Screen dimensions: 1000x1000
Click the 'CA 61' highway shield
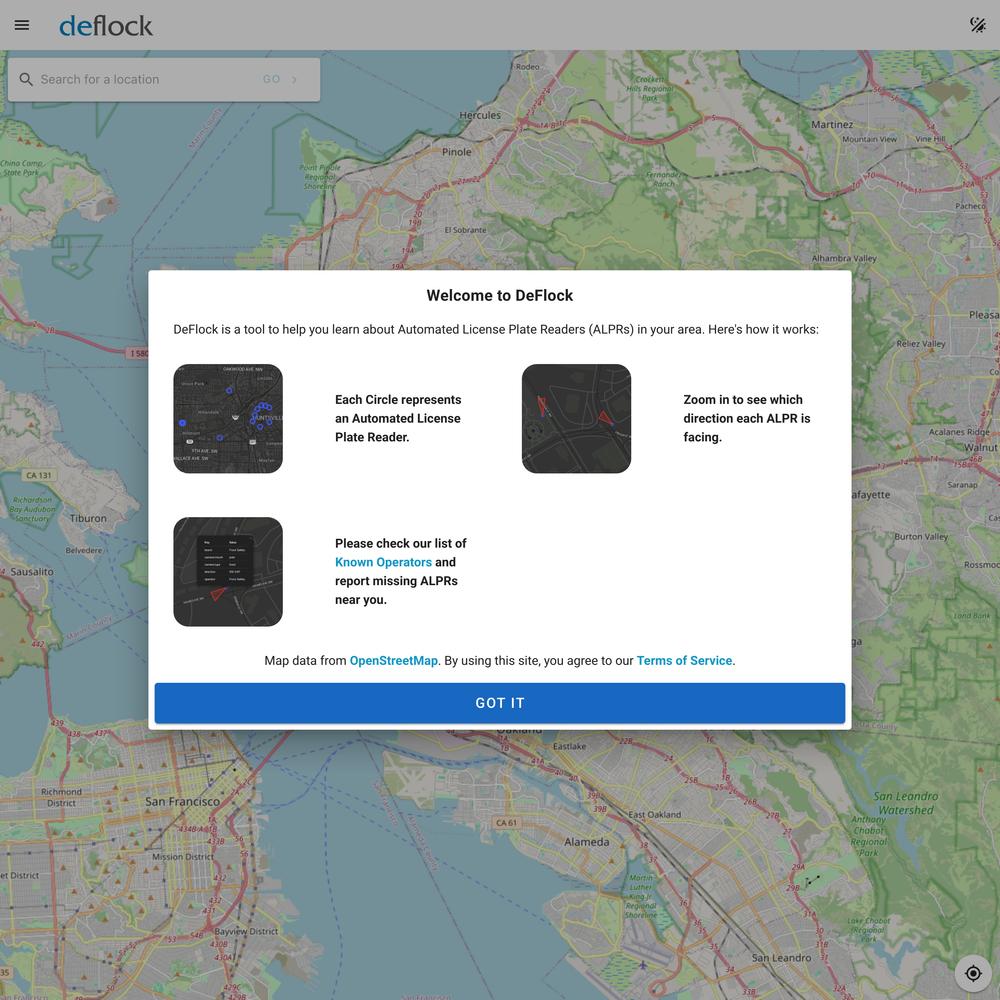point(506,823)
